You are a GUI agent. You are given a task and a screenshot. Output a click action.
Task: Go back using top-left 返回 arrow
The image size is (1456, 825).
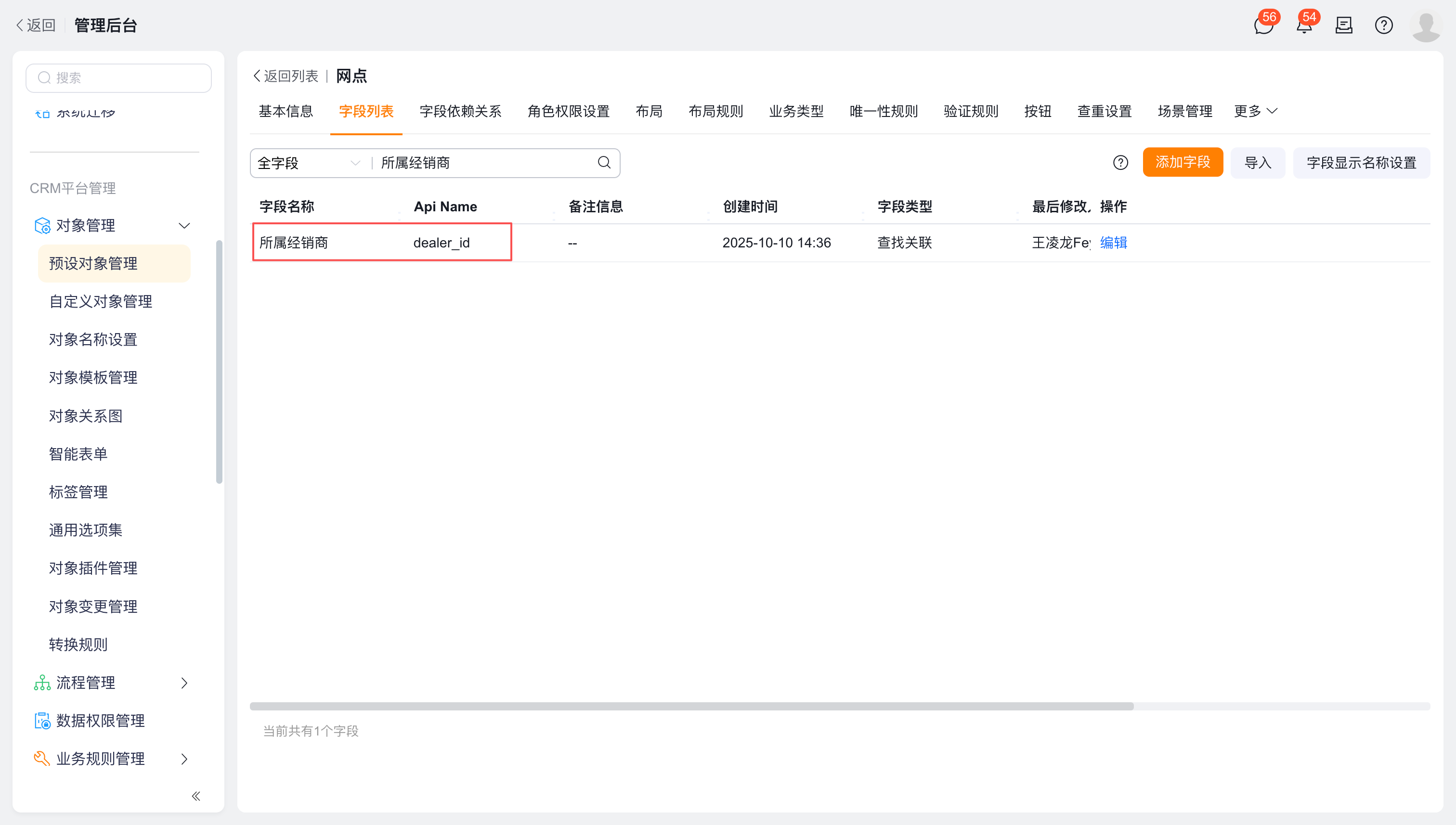coord(36,26)
